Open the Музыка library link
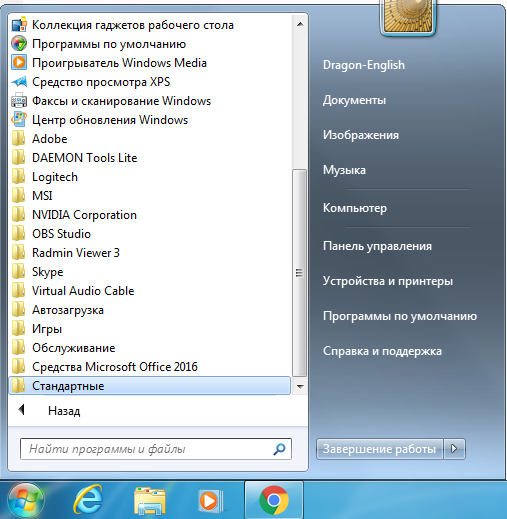Viewport: 507px width, 519px height. click(344, 170)
